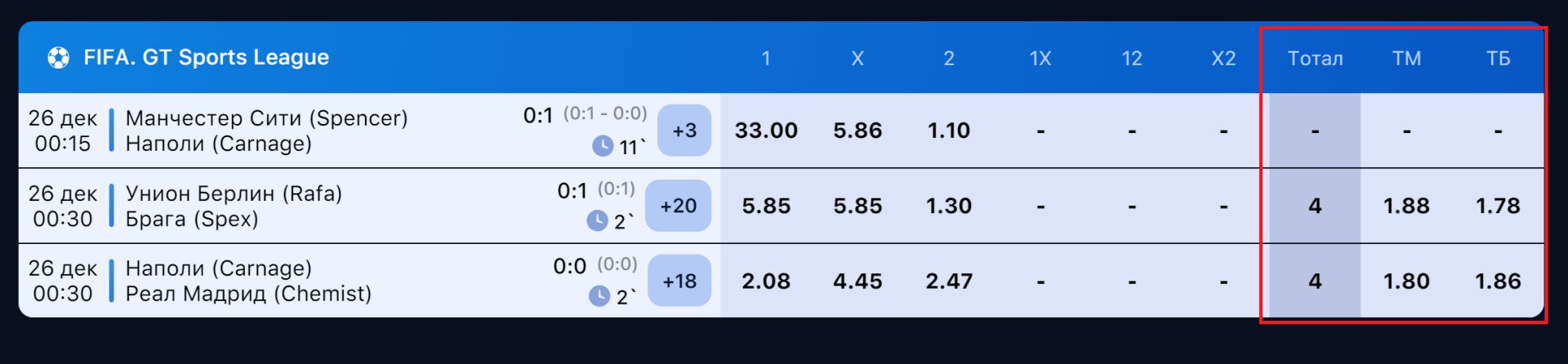
Task: Pick Реал Мадрид win at 2.47
Action: 949,281
